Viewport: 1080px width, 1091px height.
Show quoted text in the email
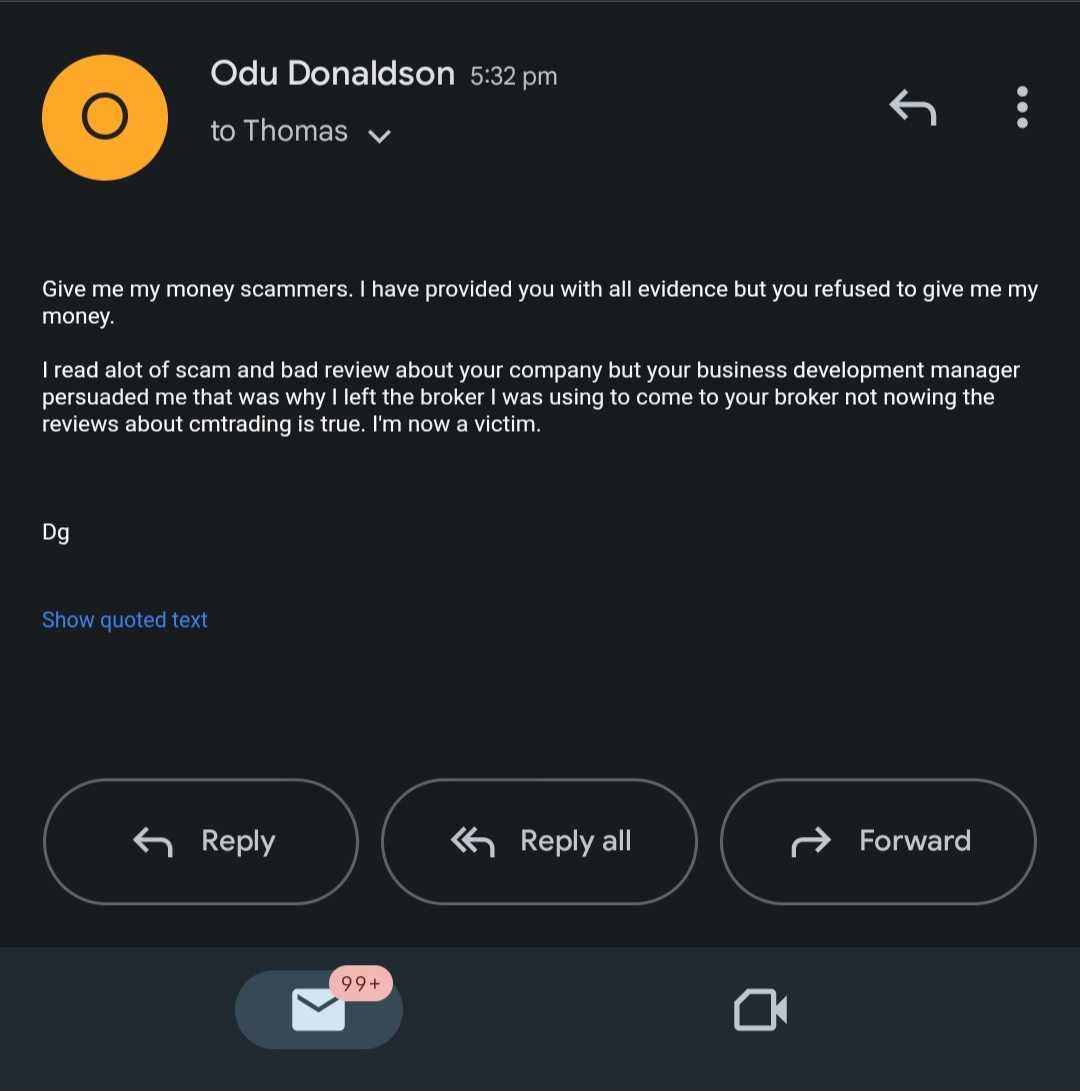coord(125,620)
